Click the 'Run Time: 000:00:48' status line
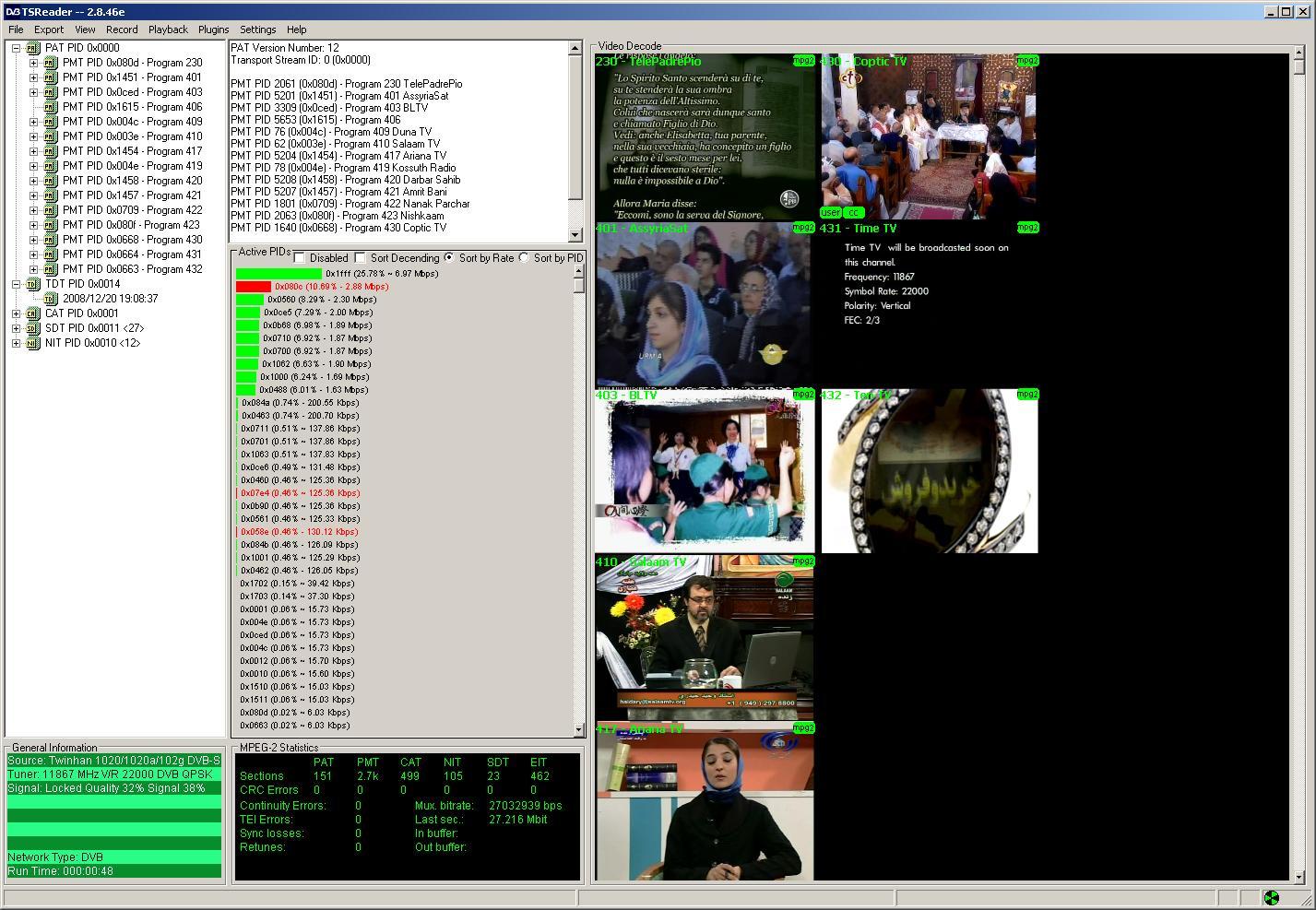The height and width of the screenshot is (910, 1316). click(x=114, y=870)
